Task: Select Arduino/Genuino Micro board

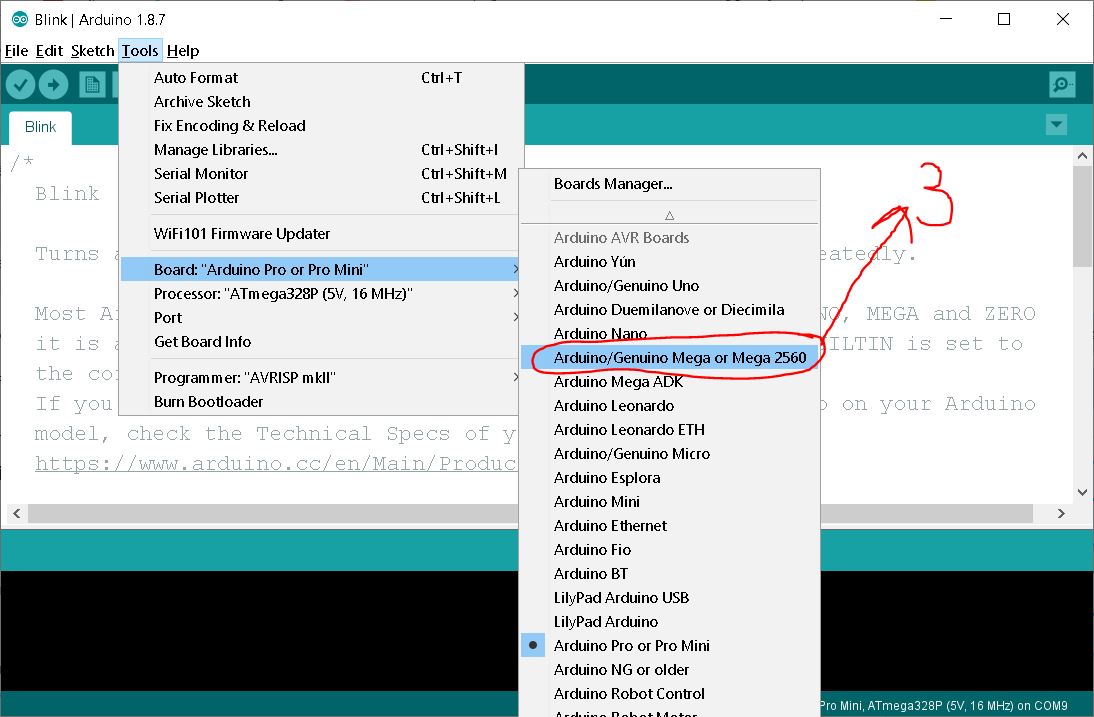Action: point(670,454)
